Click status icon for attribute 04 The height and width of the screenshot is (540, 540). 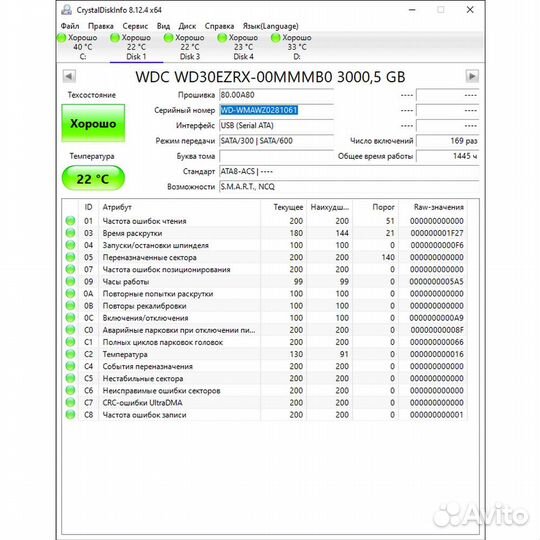point(71,245)
